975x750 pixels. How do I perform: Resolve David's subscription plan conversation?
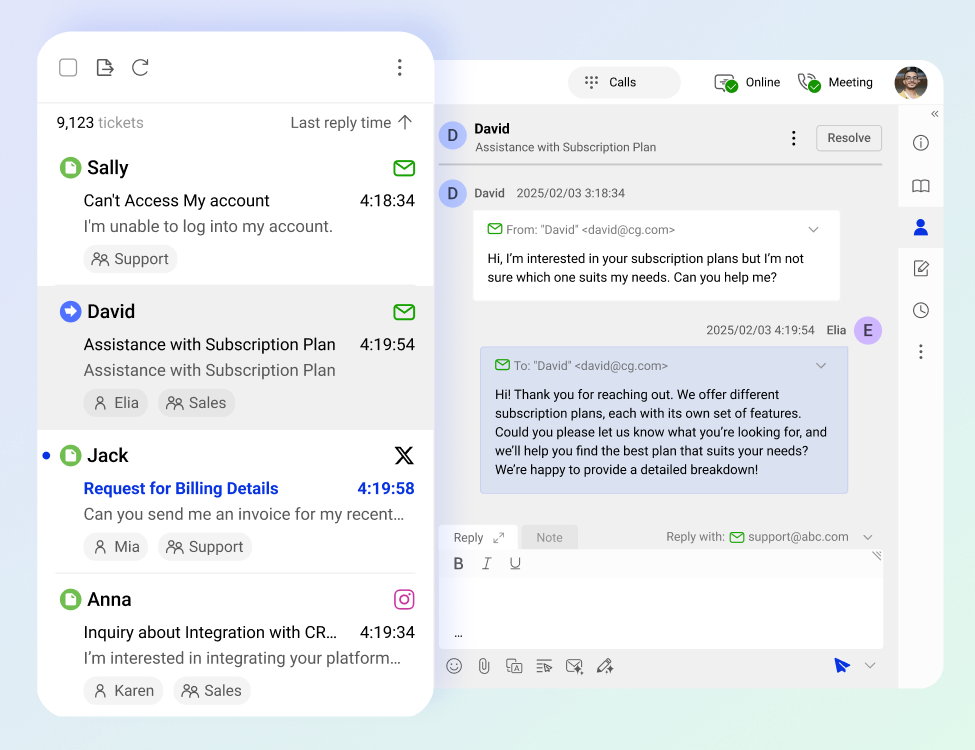[848, 138]
